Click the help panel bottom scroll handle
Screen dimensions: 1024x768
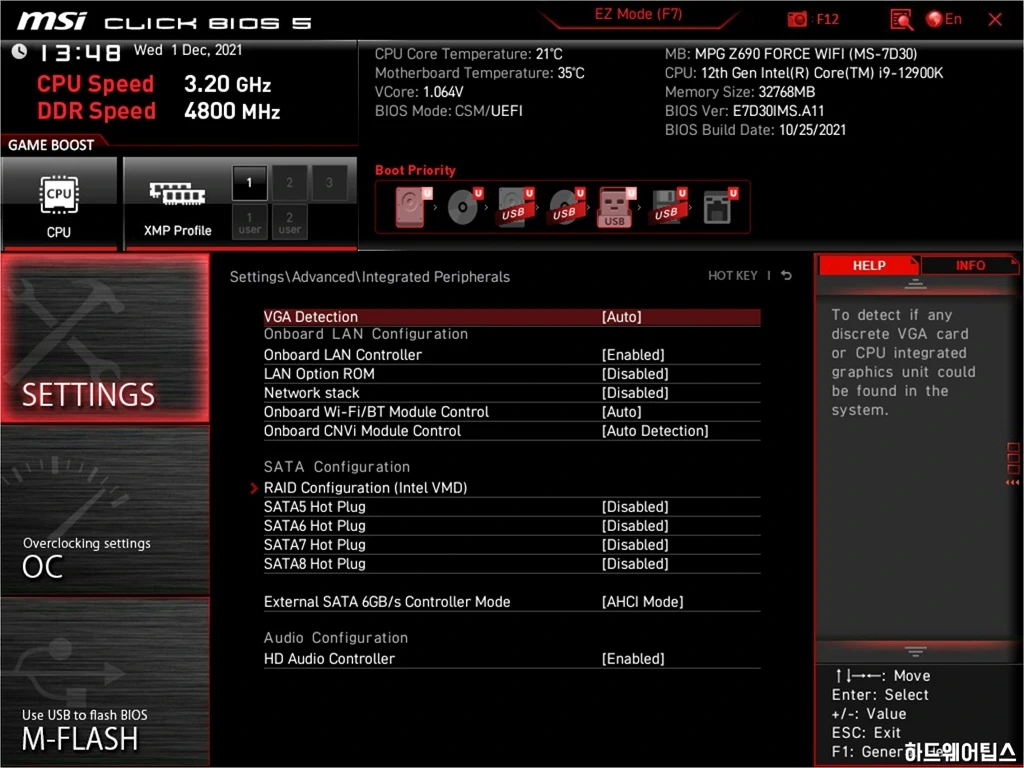tap(915, 652)
